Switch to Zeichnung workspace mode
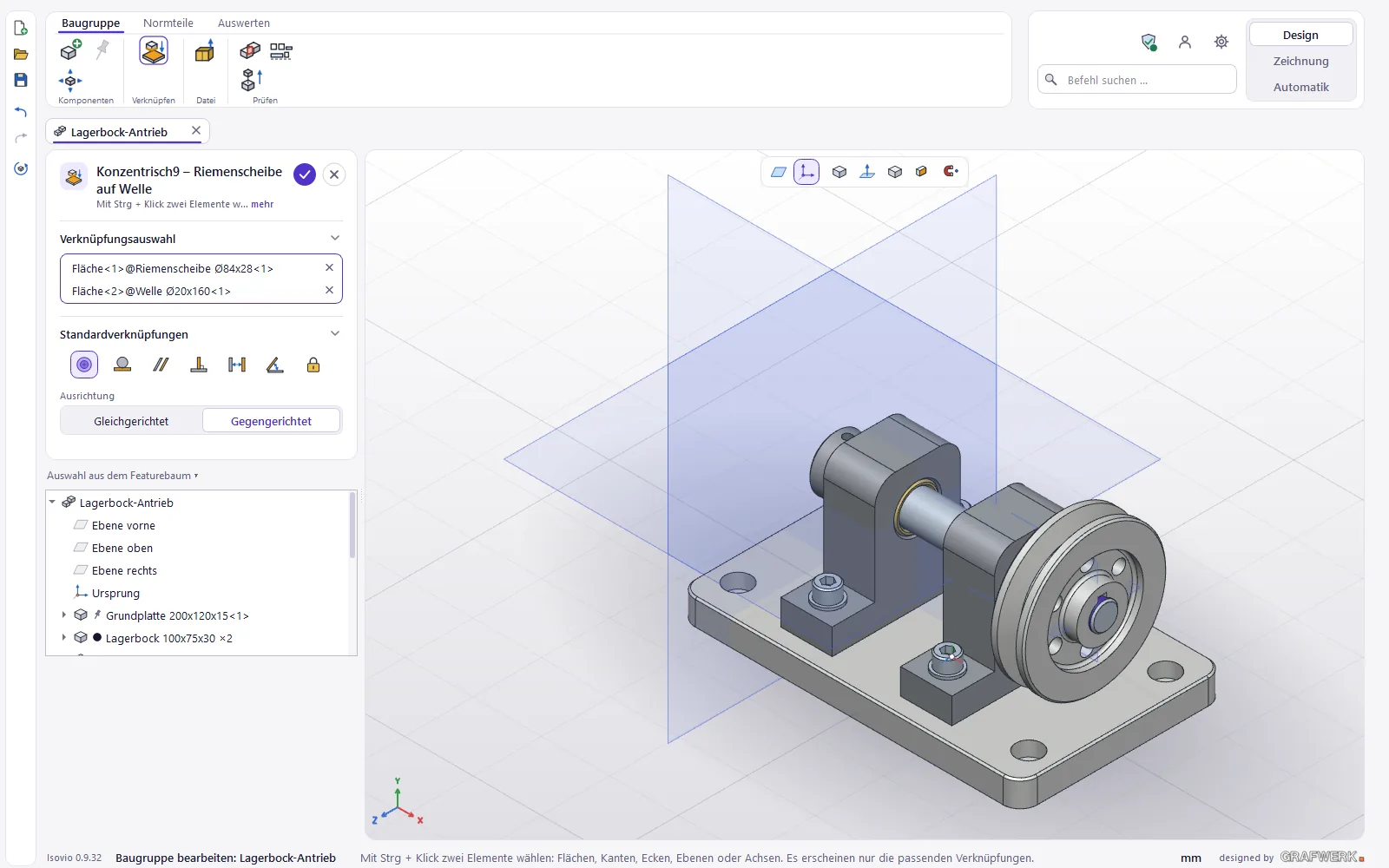The width and height of the screenshot is (1389, 868). [1300, 61]
